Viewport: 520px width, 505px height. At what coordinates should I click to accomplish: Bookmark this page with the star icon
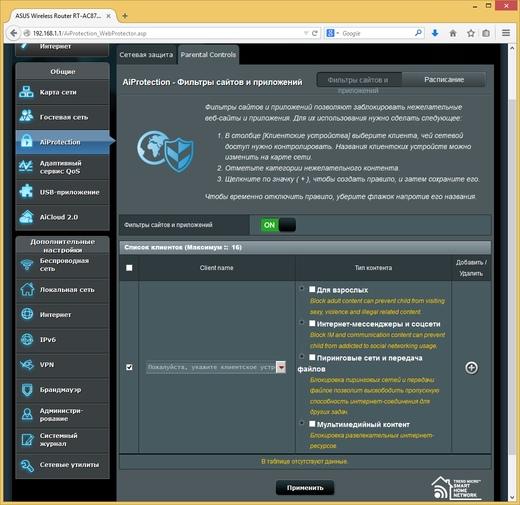click(471, 33)
